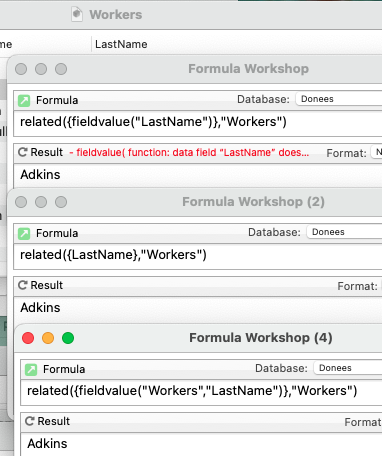Refresh the Result in Formula Workshop (4)
This screenshot has height=456, width=382.
(30, 421)
